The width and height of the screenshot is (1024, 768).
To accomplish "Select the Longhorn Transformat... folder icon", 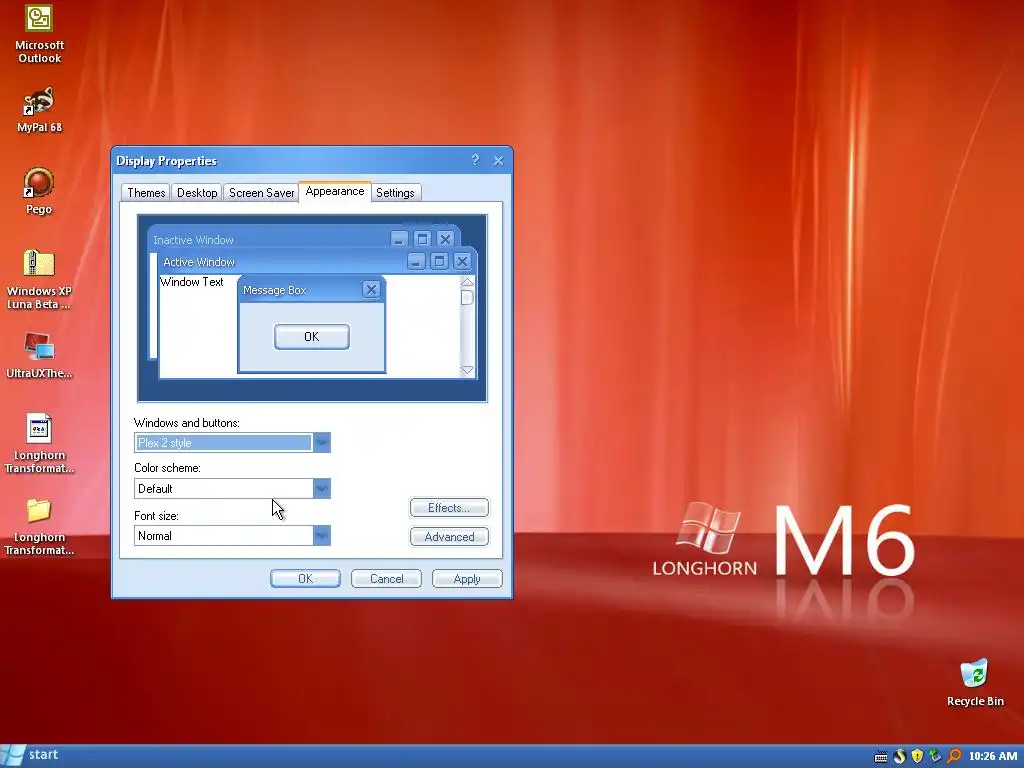I will coord(39,526).
